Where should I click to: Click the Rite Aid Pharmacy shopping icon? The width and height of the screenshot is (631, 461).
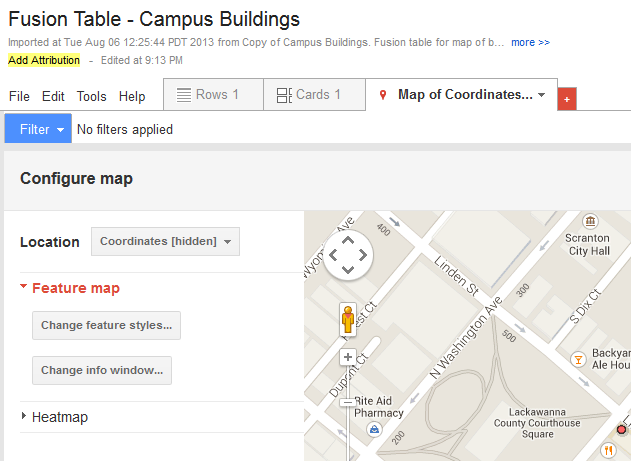coord(374,430)
